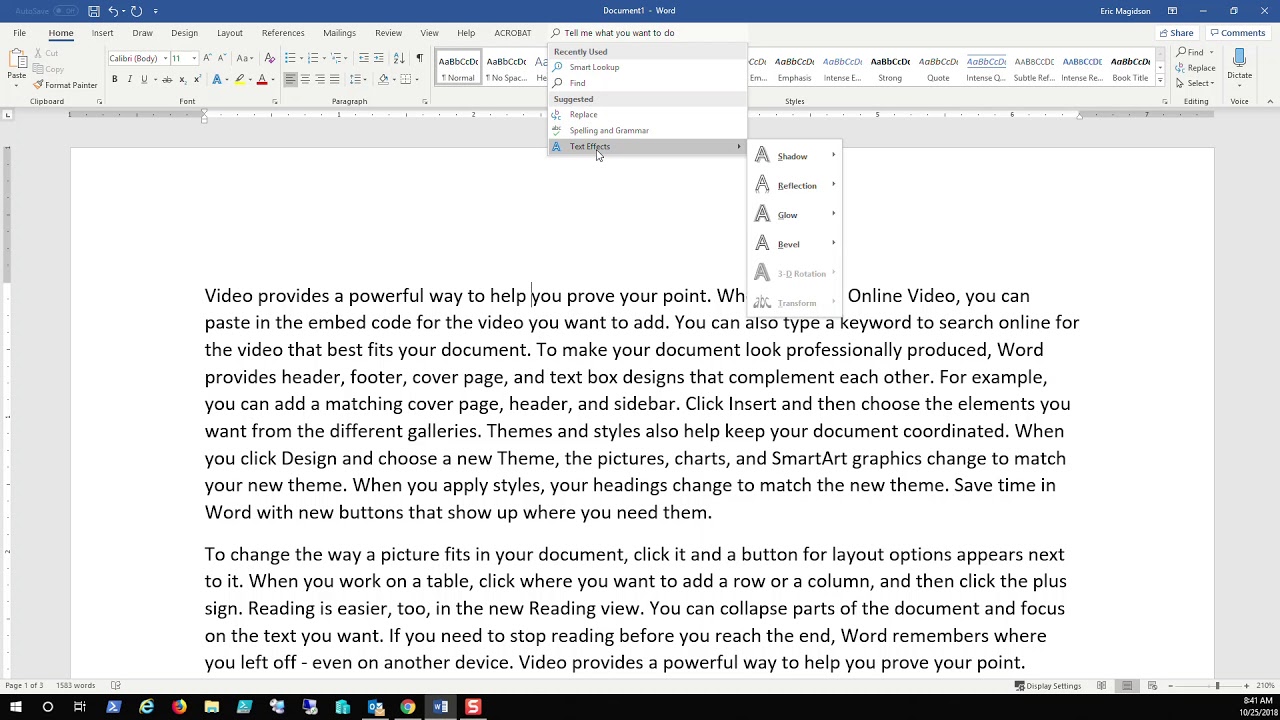Image resolution: width=1280 pixels, height=720 pixels.
Task: Decrease font size with Shrink Font
Action: tap(222, 59)
